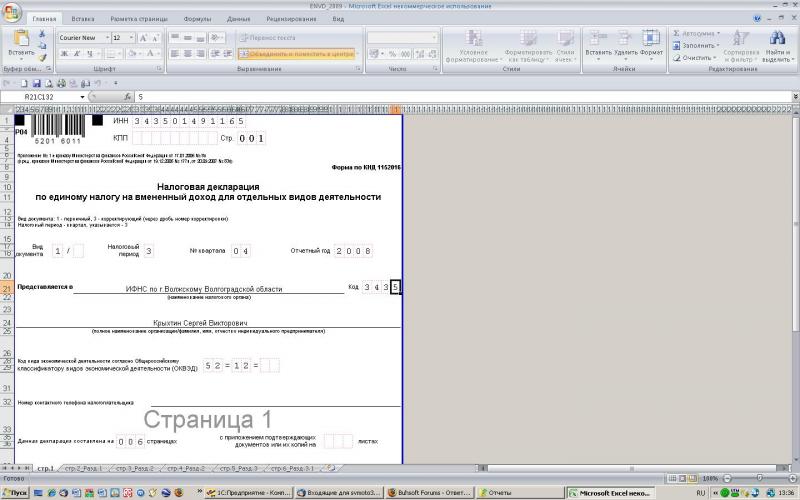
Task: Switch to the Формулы ribbon tab
Action: coord(197,19)
